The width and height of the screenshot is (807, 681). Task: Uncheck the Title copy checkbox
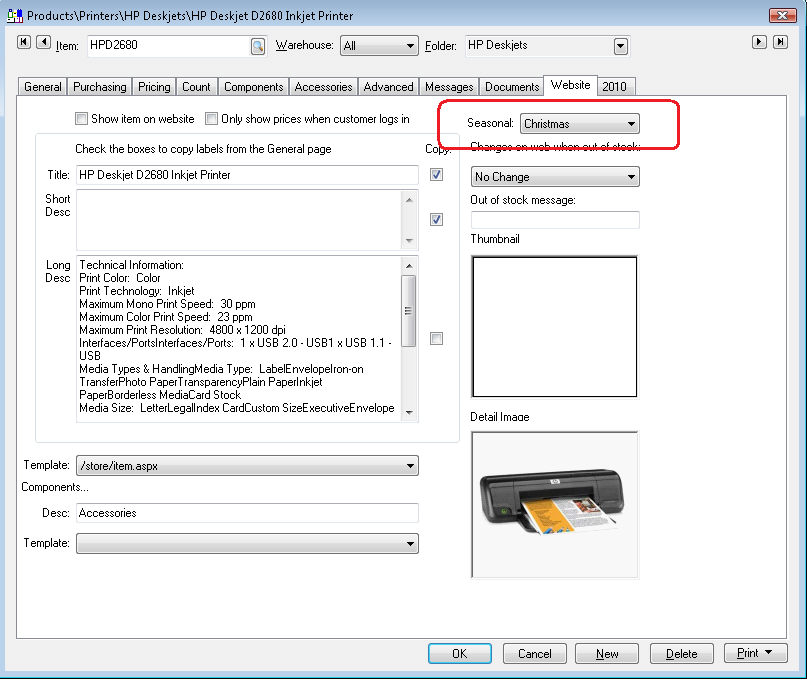tap(436, 175)
